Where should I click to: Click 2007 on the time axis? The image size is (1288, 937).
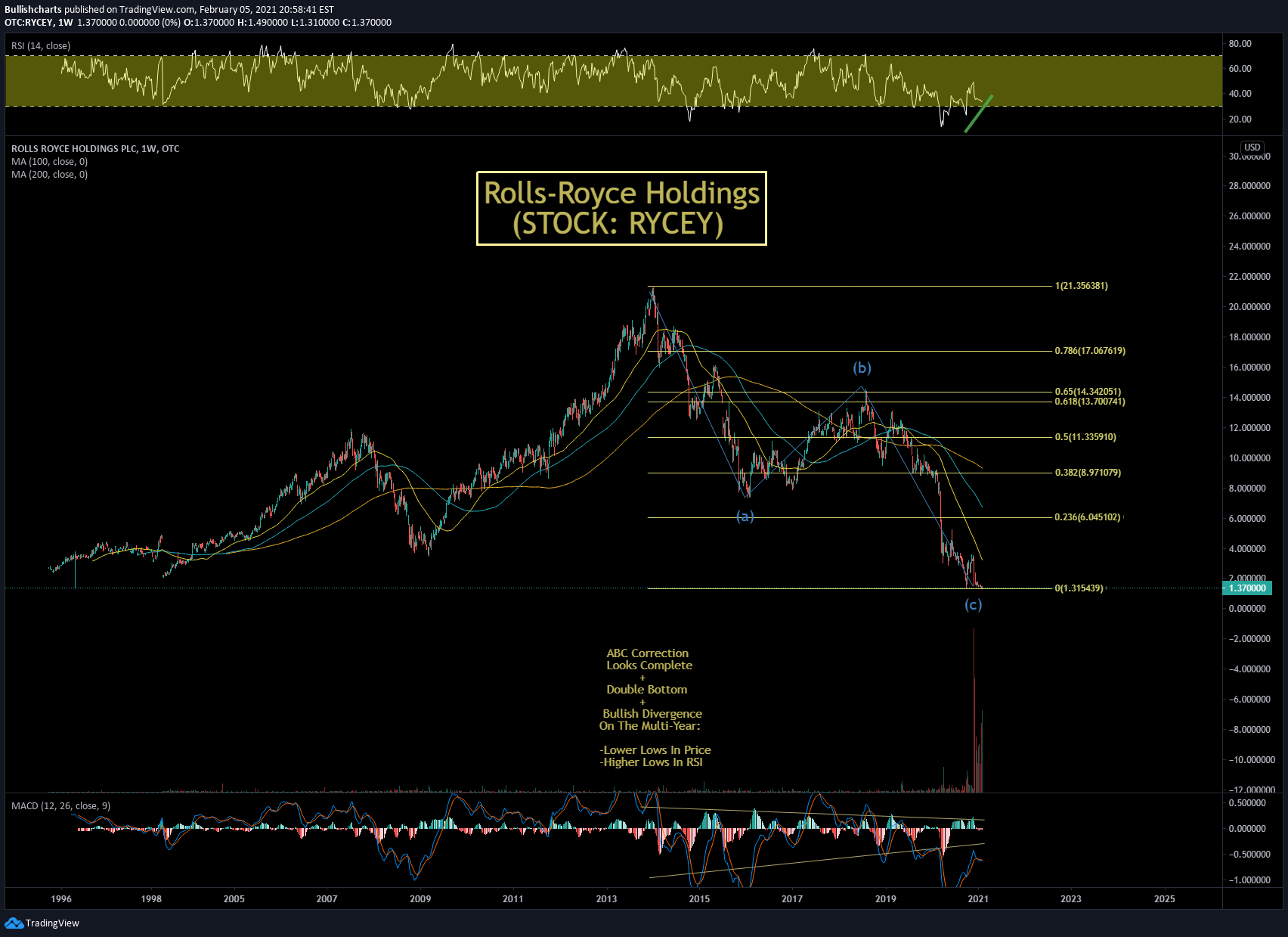tap(327, 899)
